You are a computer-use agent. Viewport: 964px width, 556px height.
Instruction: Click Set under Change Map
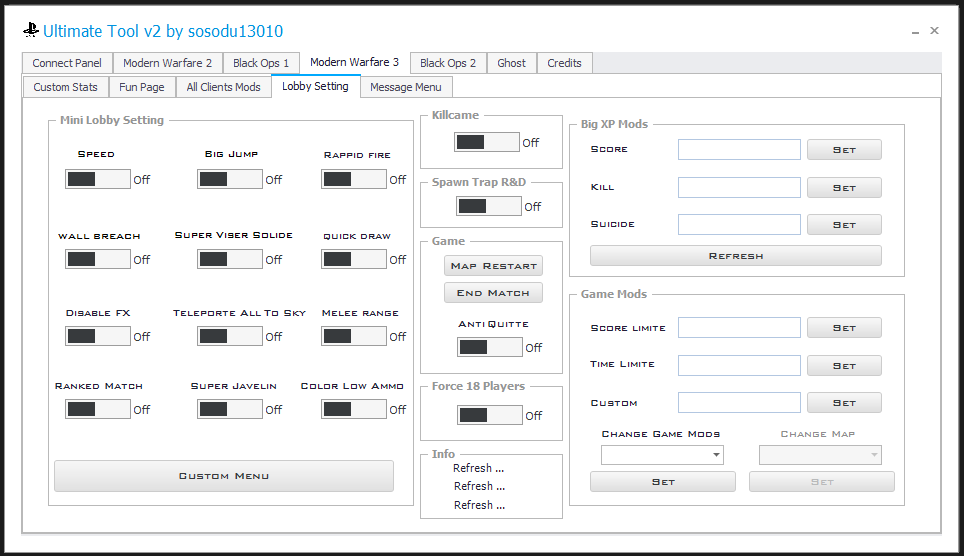click(822, 482)
